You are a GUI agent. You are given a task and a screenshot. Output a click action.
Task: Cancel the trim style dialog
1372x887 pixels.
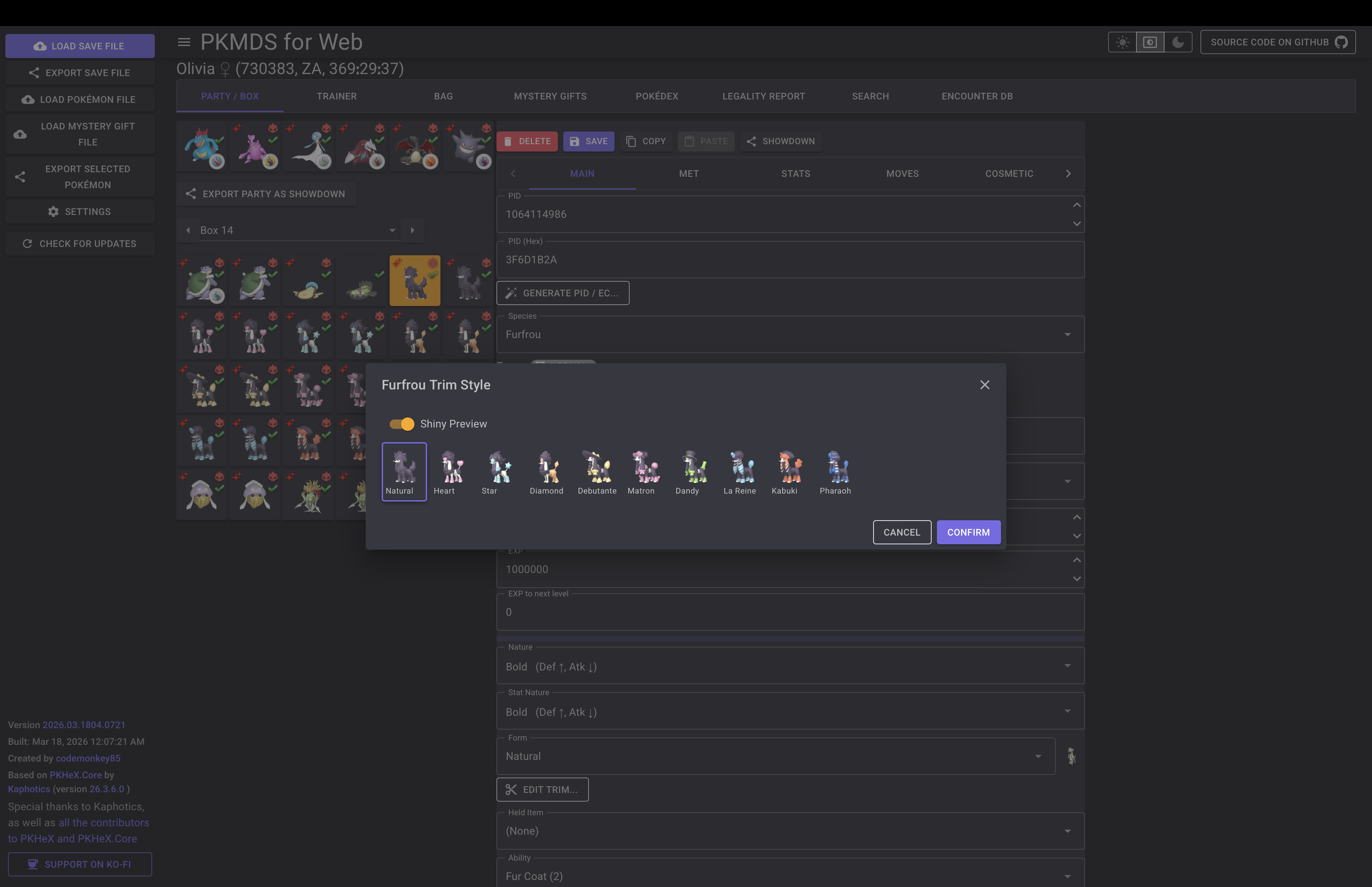click(x=901, y=532)
